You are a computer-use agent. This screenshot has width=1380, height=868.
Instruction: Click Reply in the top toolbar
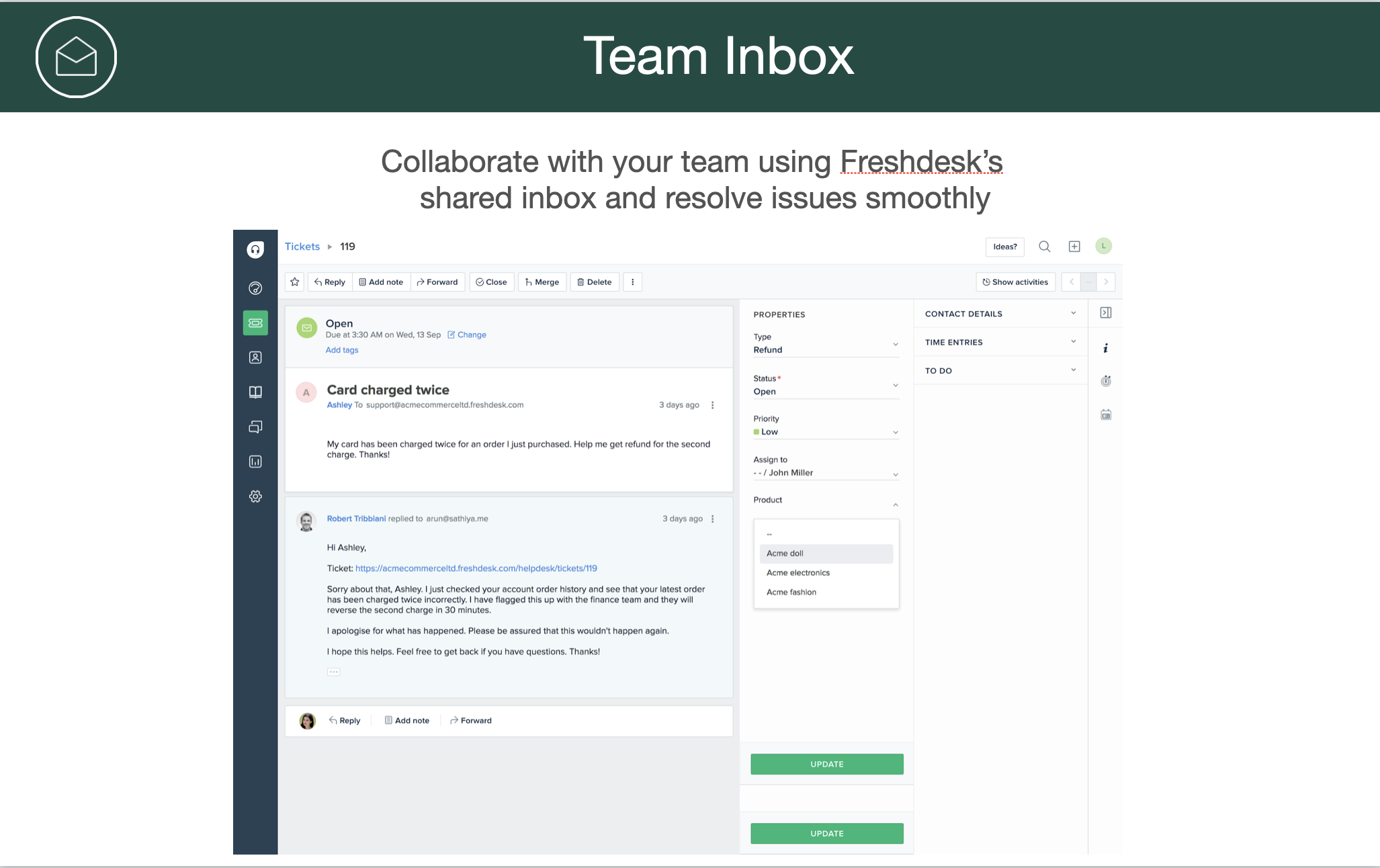tap(330, 282)
